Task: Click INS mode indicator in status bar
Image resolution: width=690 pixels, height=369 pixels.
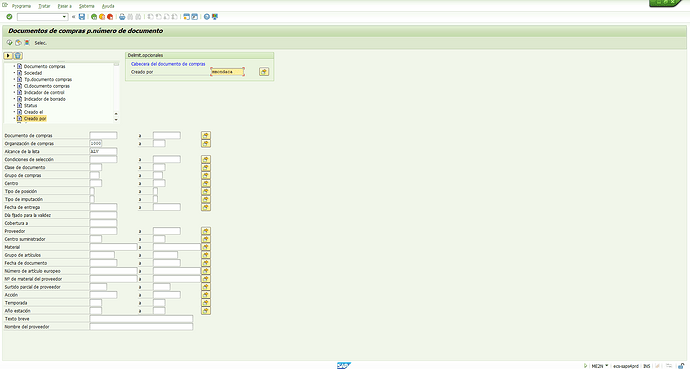Action: [x=646, y=365]
